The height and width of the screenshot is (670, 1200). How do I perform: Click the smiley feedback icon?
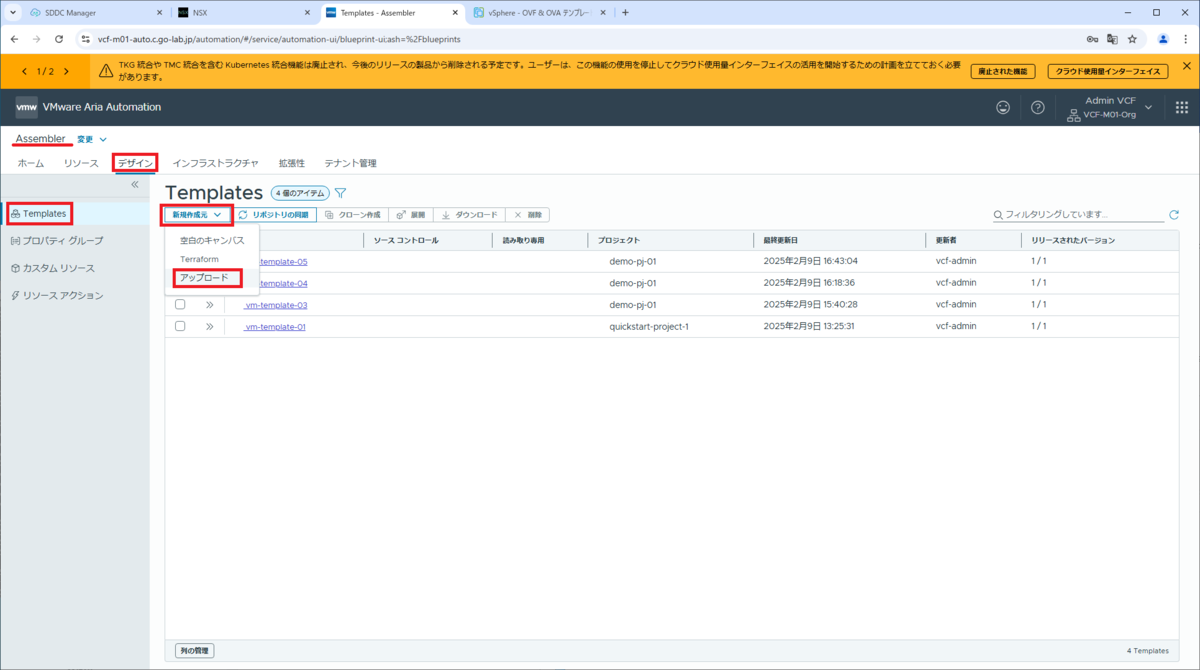pos(1003,107)
